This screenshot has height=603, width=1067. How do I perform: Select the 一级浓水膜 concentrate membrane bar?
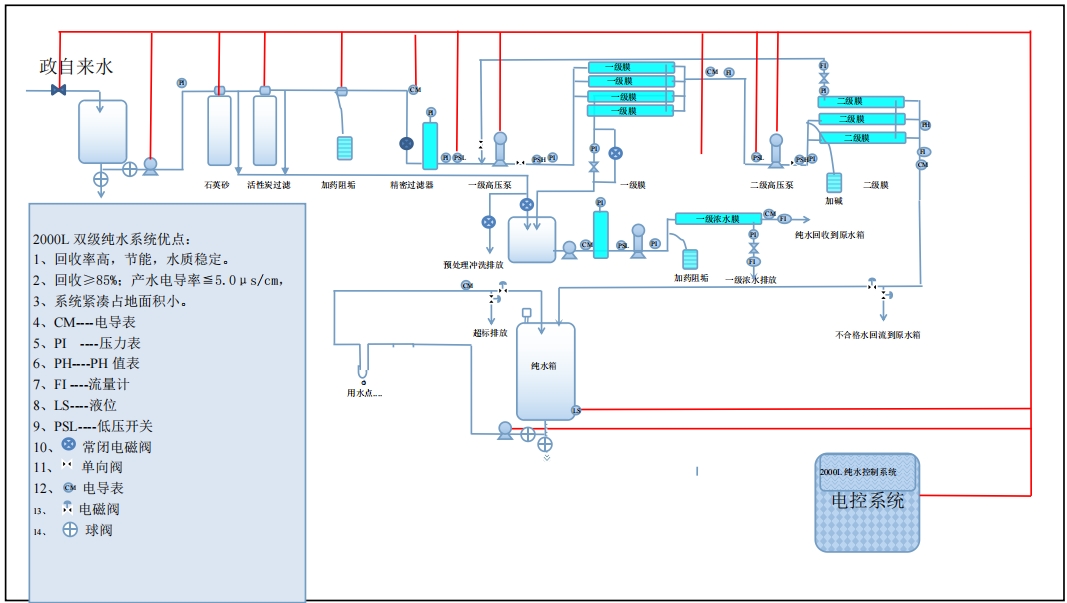717,219
